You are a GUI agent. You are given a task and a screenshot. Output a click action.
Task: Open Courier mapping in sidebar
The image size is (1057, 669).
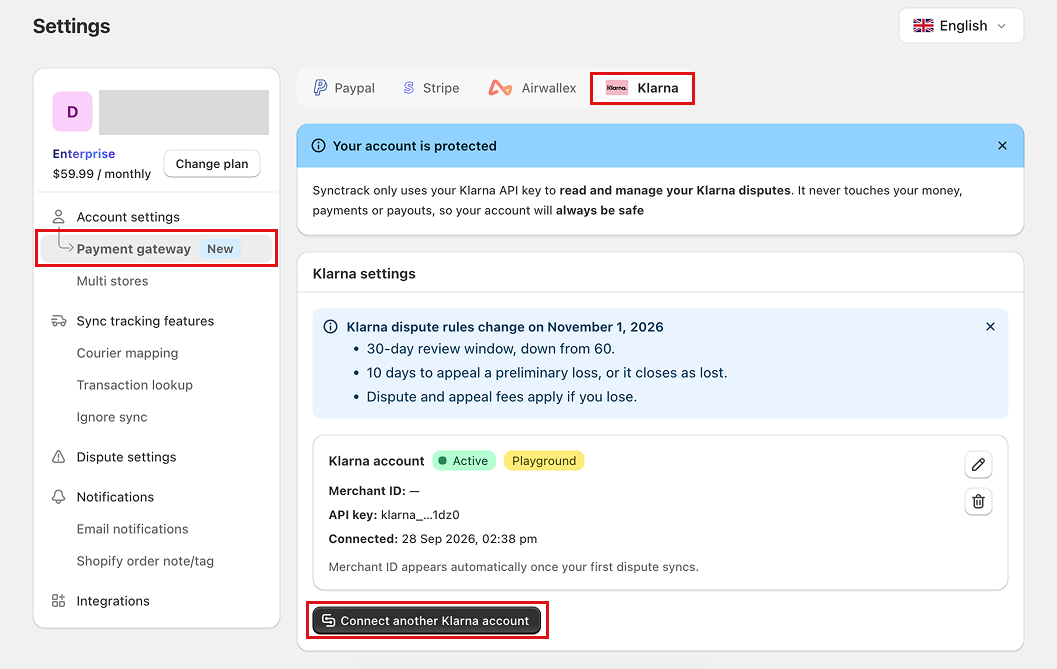(127, 353)
